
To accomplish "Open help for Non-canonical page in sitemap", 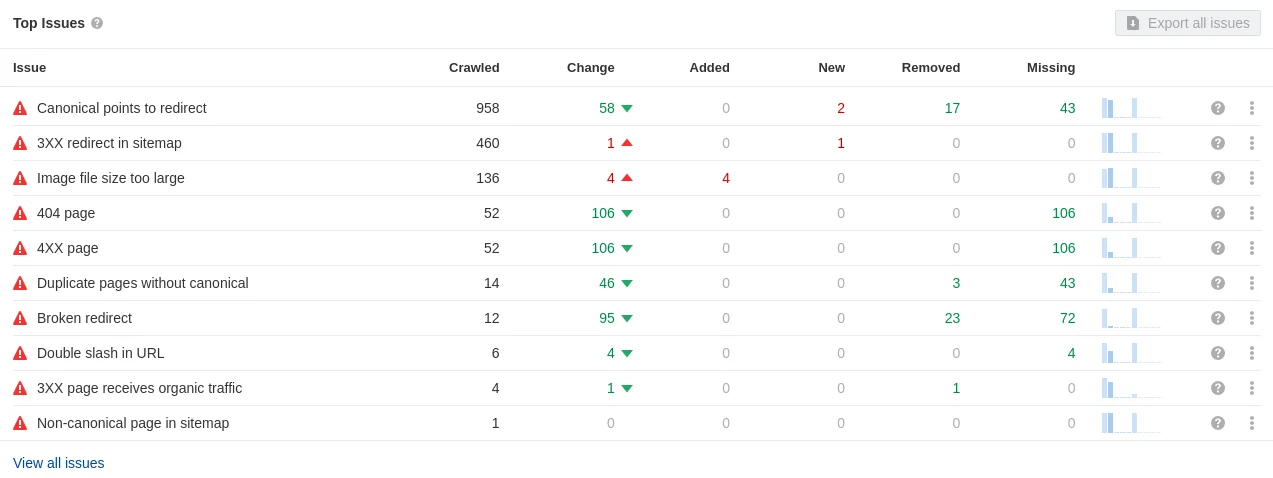I will click(x=1218, y=423).
